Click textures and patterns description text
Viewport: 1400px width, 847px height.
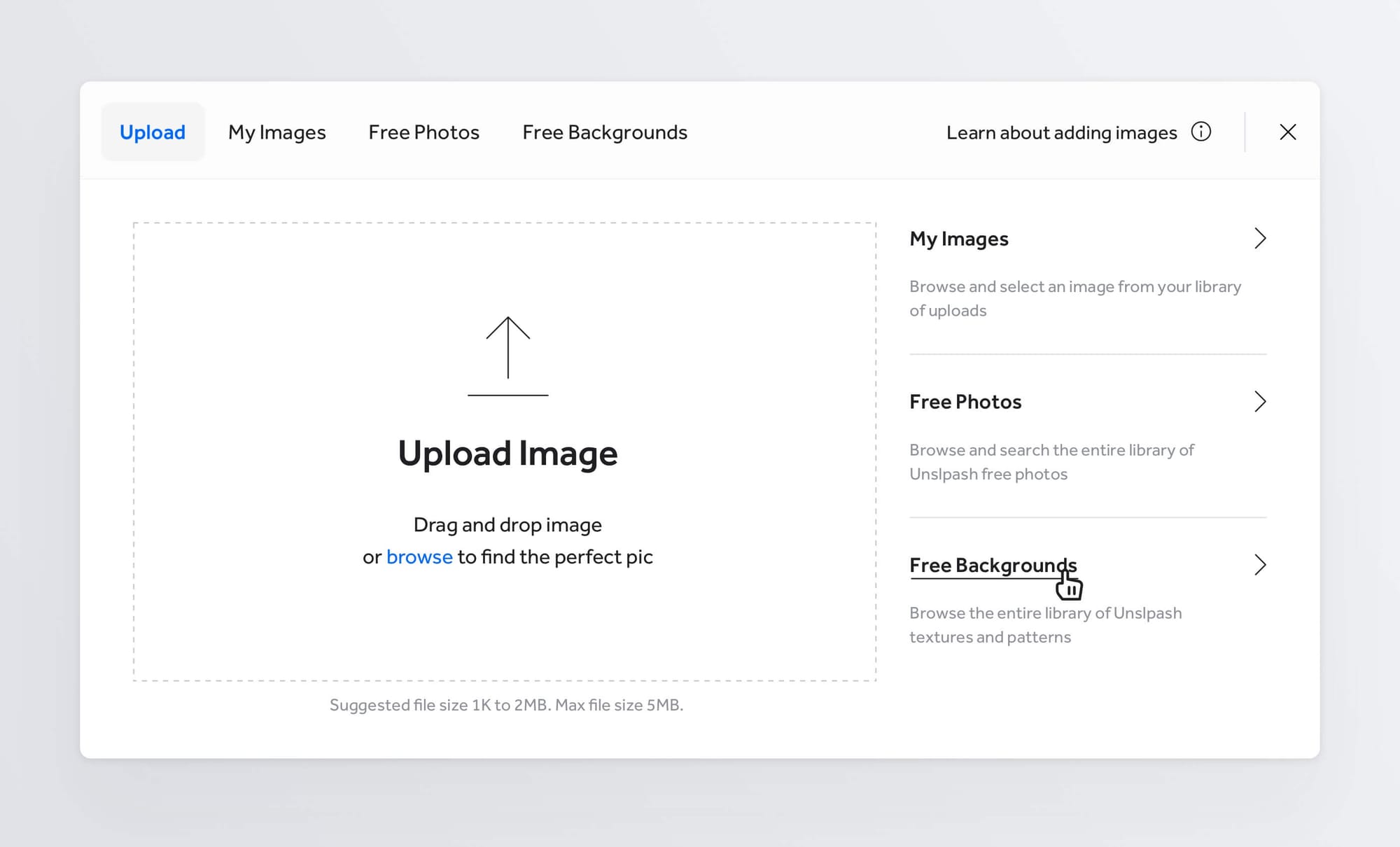point(1045,625)
